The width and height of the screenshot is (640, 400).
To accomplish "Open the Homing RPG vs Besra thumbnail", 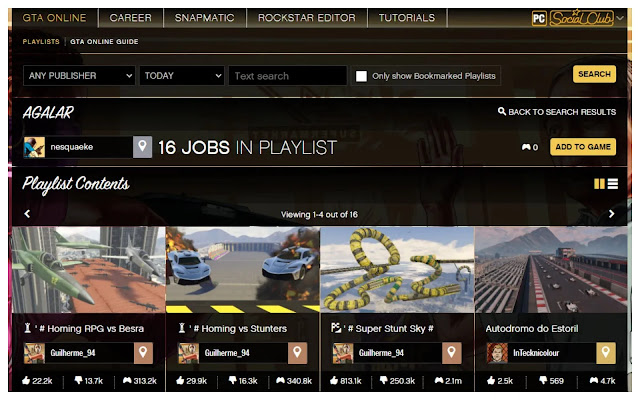I will (x=89, y=270).
